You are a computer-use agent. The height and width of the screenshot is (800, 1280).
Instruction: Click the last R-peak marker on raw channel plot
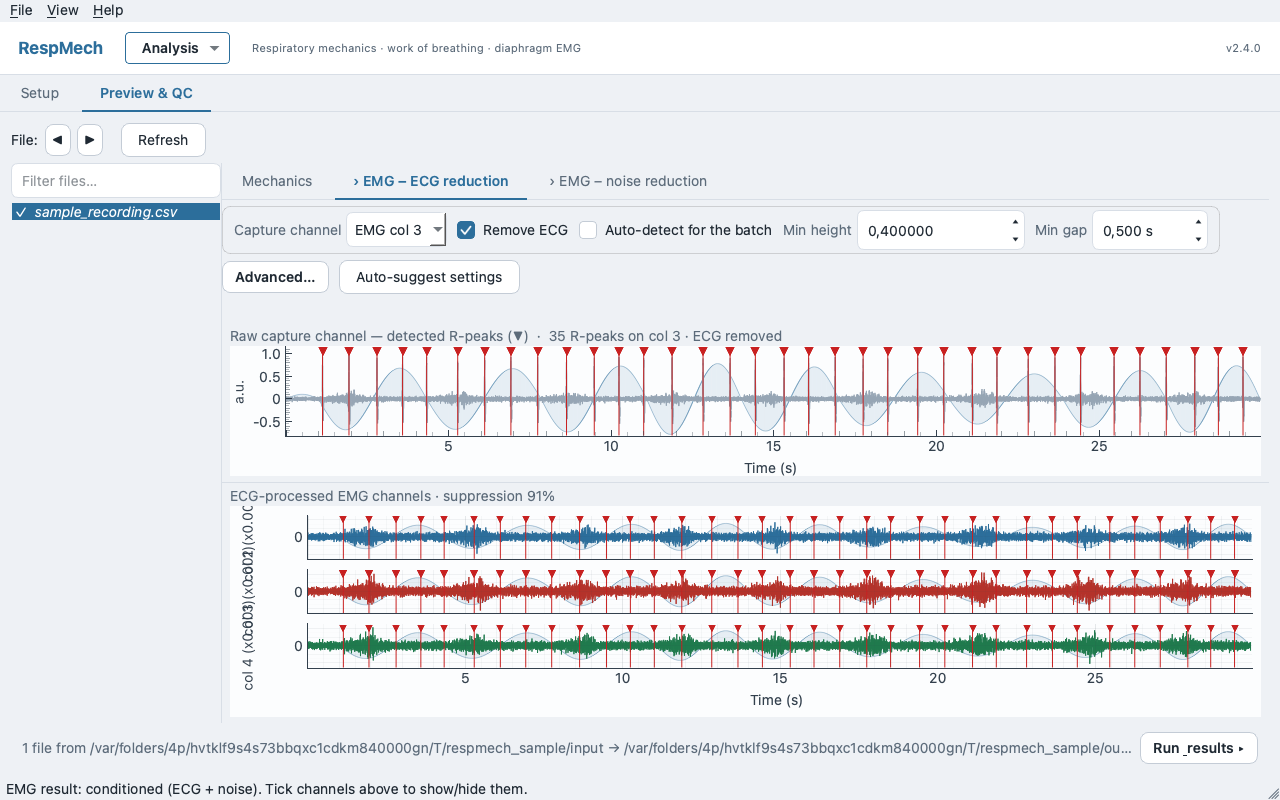pyautogui.click(x=1243, y=351)
